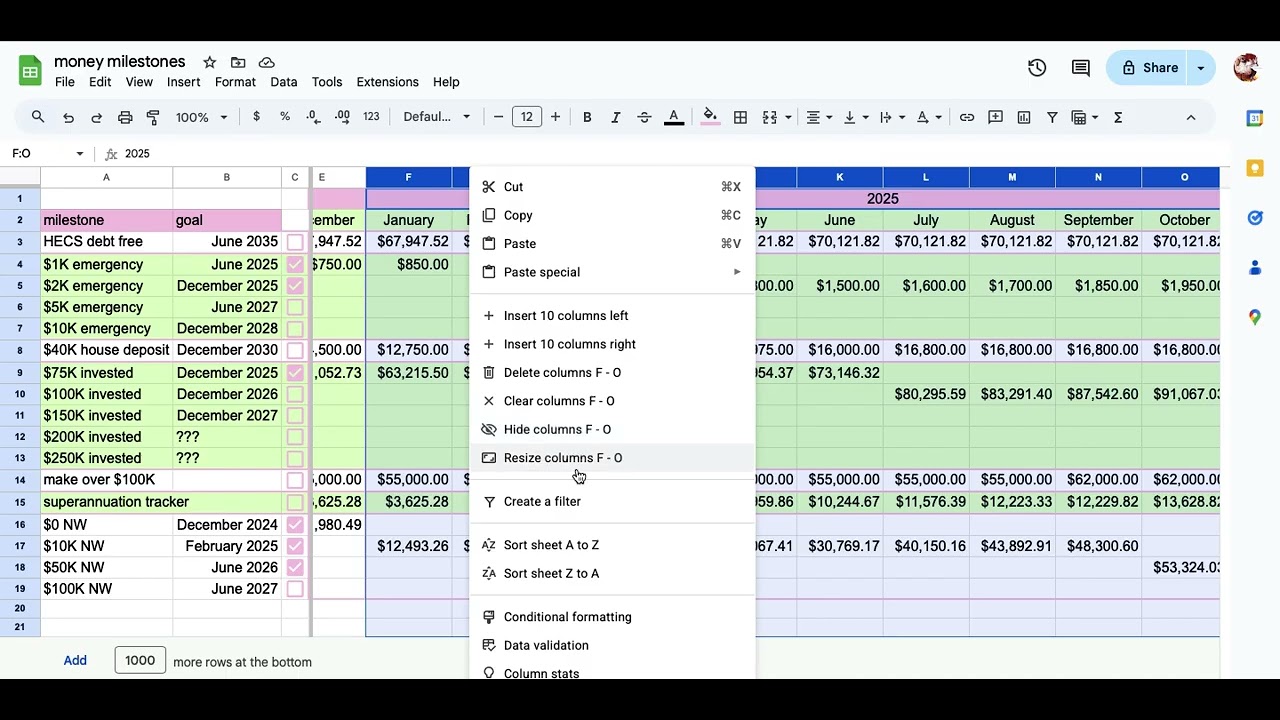Image resolution: width=1280 pixels, height=720 pixels.
Task: Open the Borders tool
Action: [740, 117]
